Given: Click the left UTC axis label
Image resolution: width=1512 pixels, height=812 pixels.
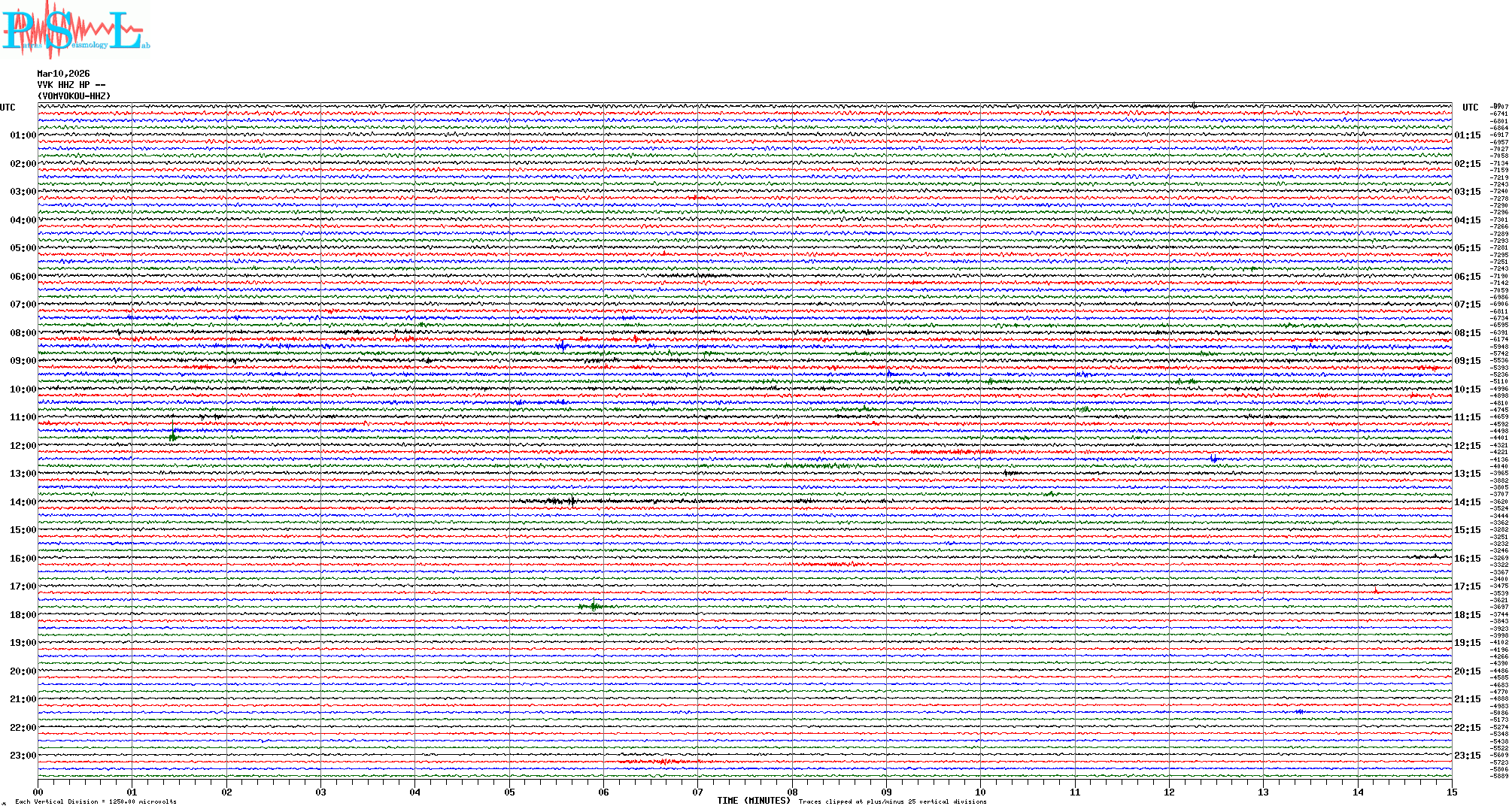Looking at the screenshot, I should [8, 108].
